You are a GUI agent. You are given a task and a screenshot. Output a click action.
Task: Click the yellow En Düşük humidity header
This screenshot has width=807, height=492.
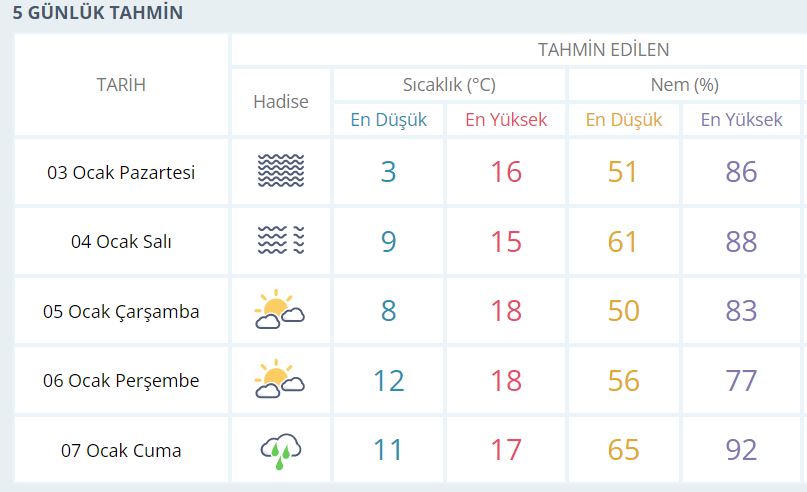(623, 119)
